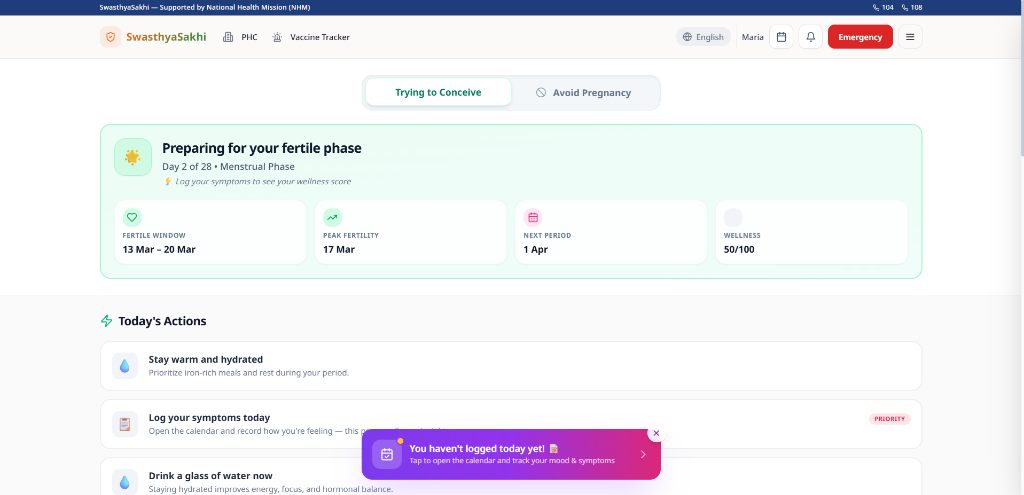This screenshot has height=495, width=1024.
Task: Click the 17 Mar peak fertility value
Action: point(339,249)
